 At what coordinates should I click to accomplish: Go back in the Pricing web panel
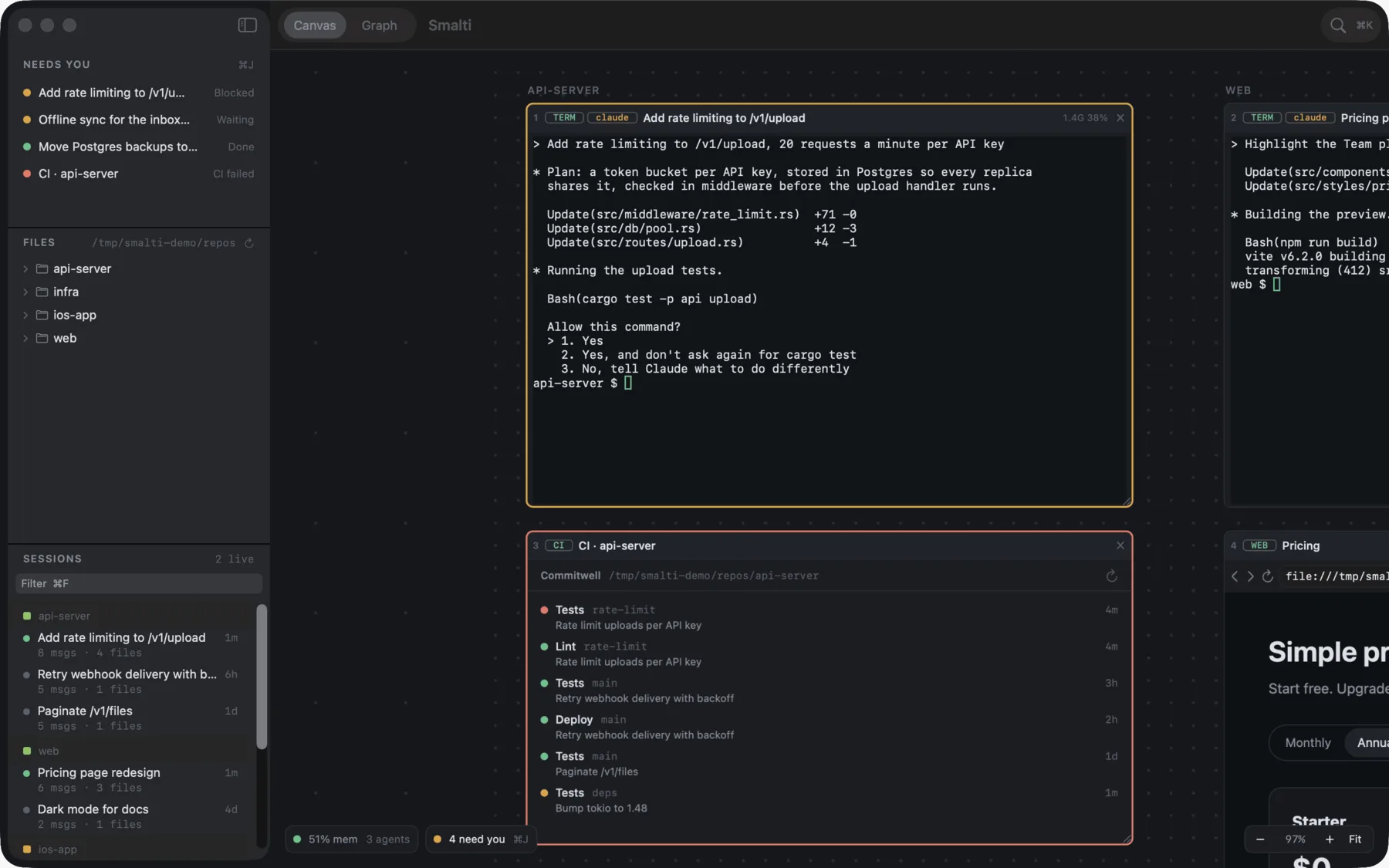point(1235,576)
